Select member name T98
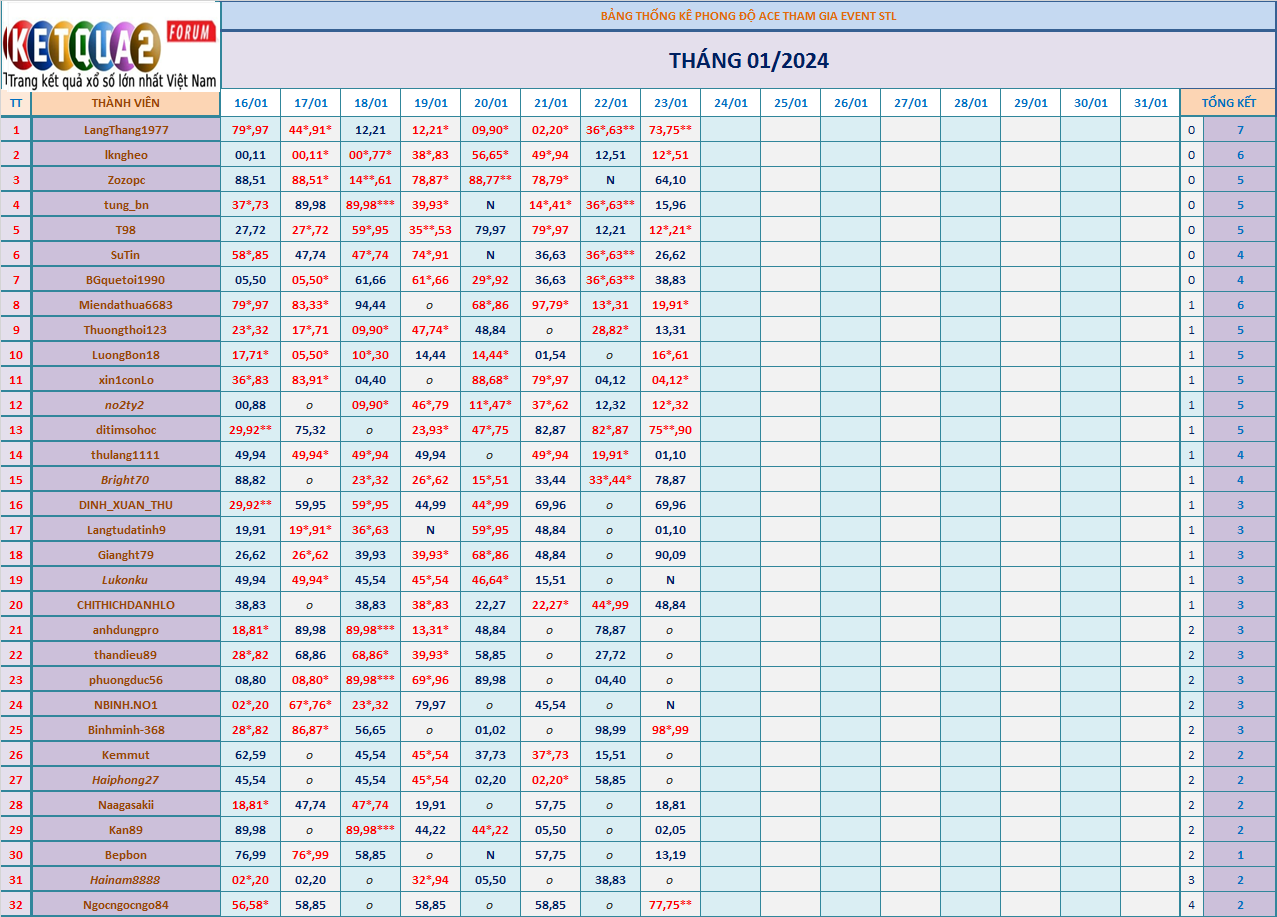This screenshot has height=917, width=1277. (x=126, y=230)
